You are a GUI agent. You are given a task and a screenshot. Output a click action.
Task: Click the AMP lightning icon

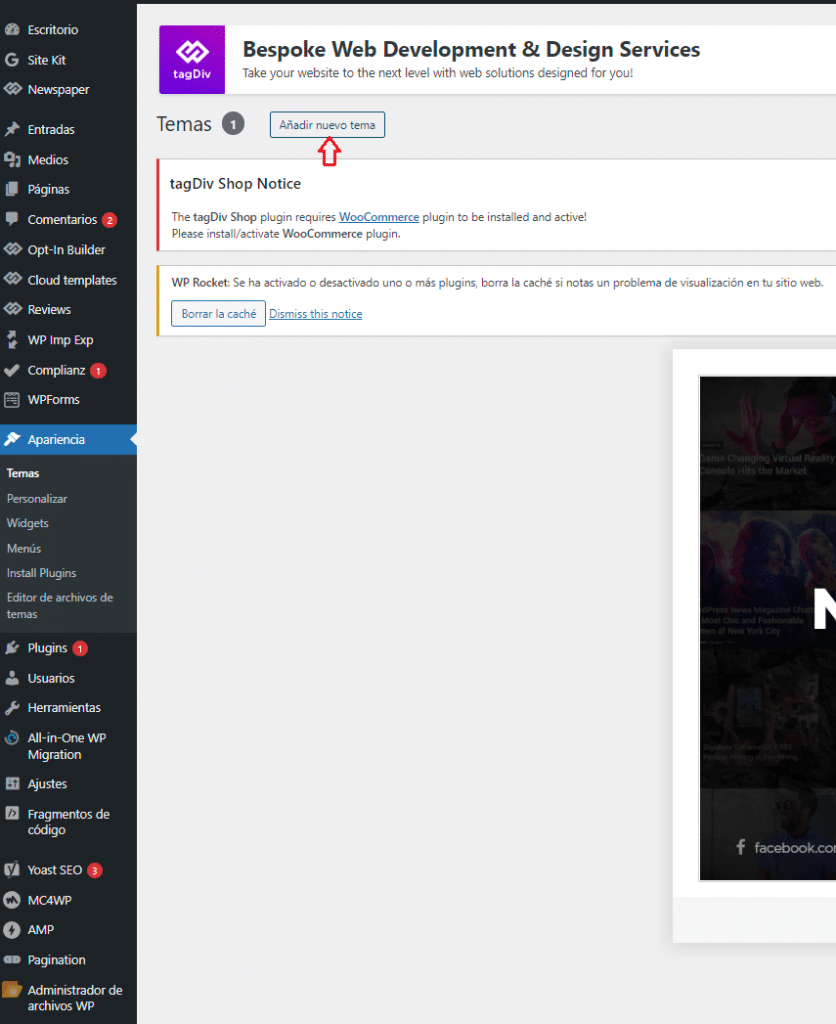point(12,930)
